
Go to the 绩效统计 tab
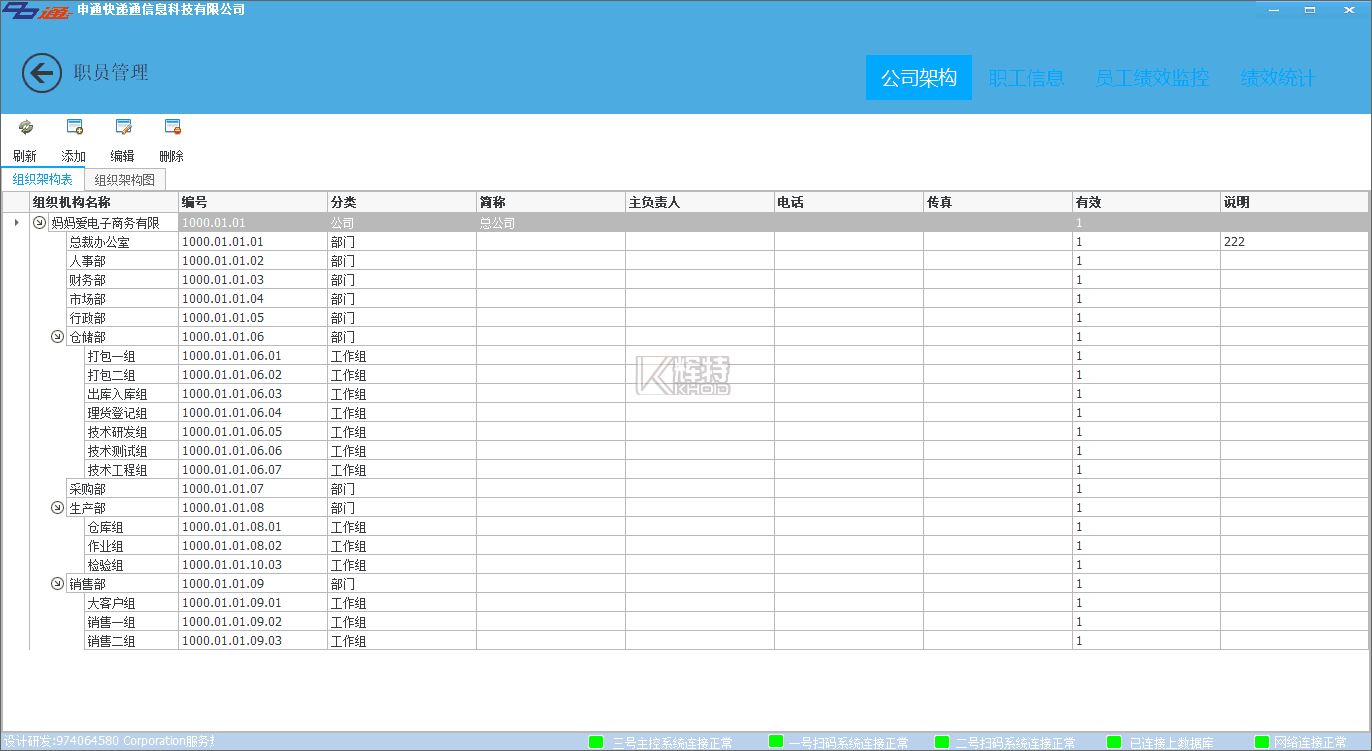[1277, 78]
